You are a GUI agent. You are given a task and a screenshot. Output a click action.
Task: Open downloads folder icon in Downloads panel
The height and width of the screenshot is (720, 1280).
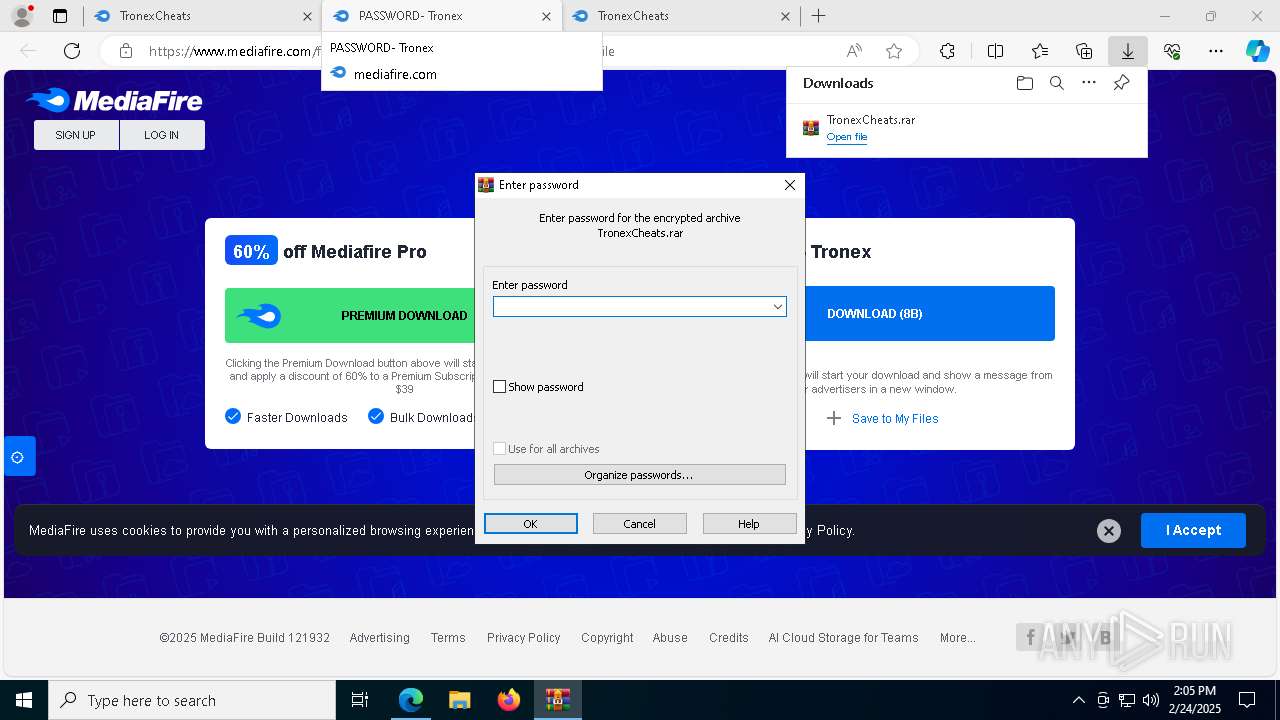pyautogui.click(x=1024, y=83)
